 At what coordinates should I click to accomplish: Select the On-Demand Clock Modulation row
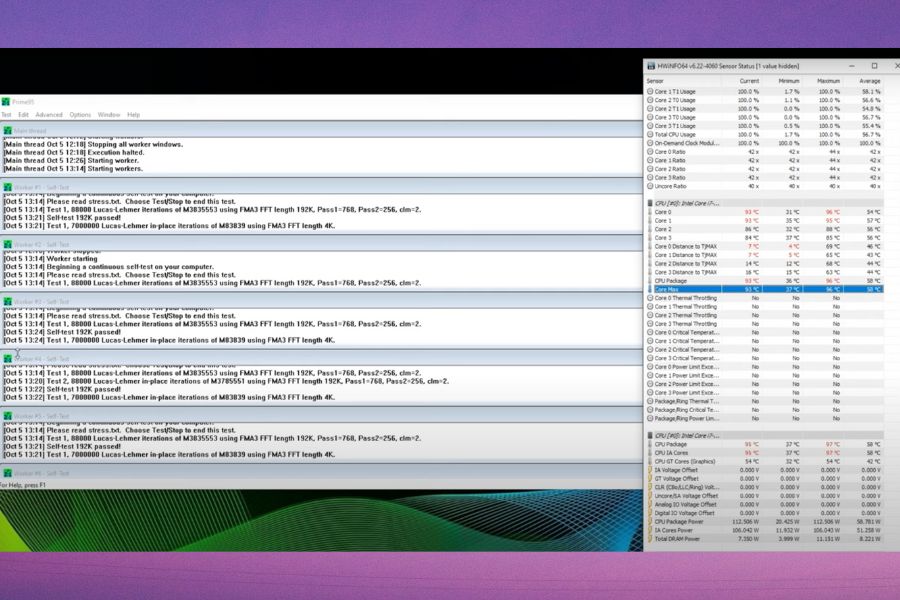coord(765,143)
